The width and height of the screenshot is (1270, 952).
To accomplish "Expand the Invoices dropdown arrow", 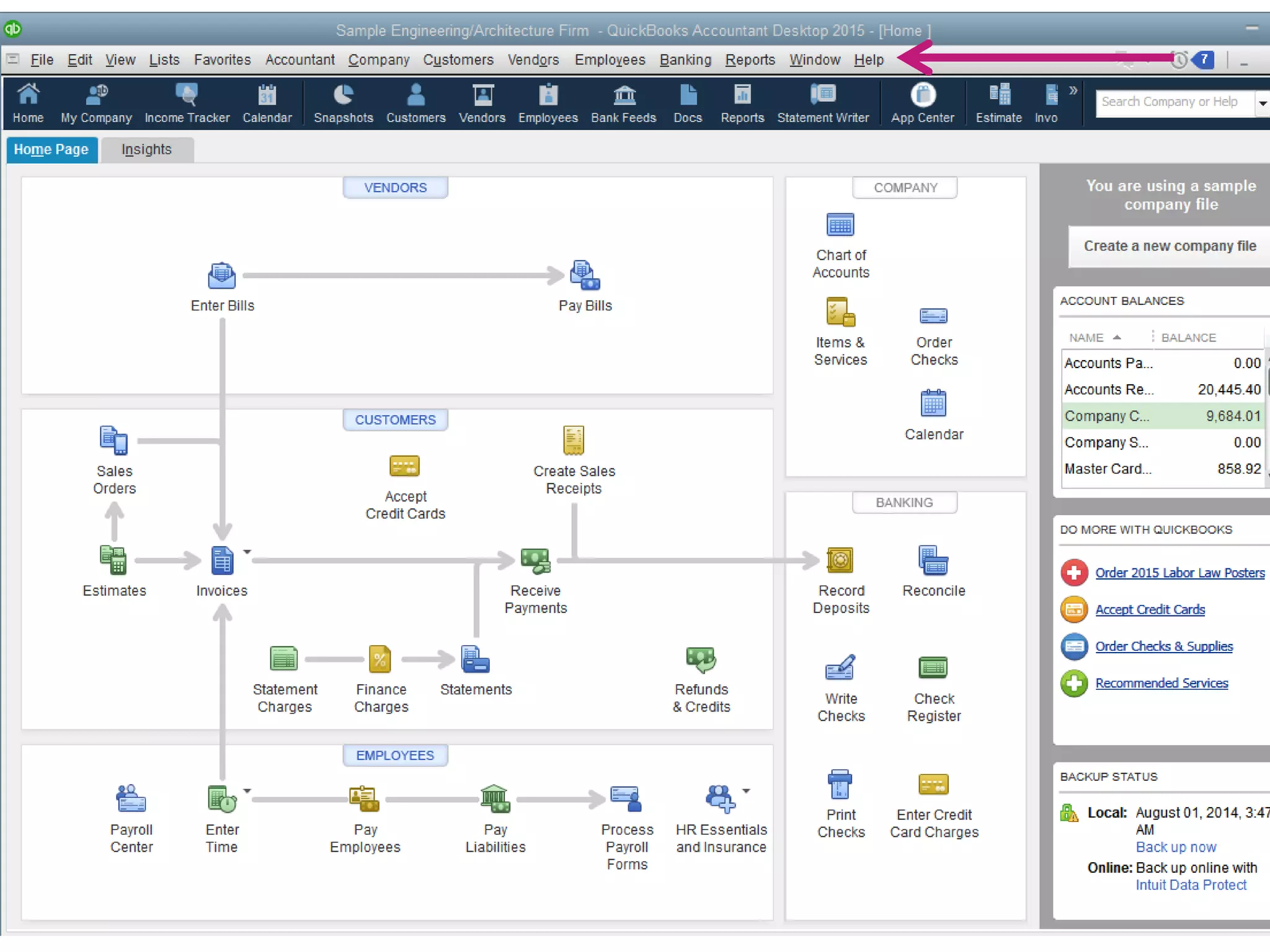I will 247,552.
